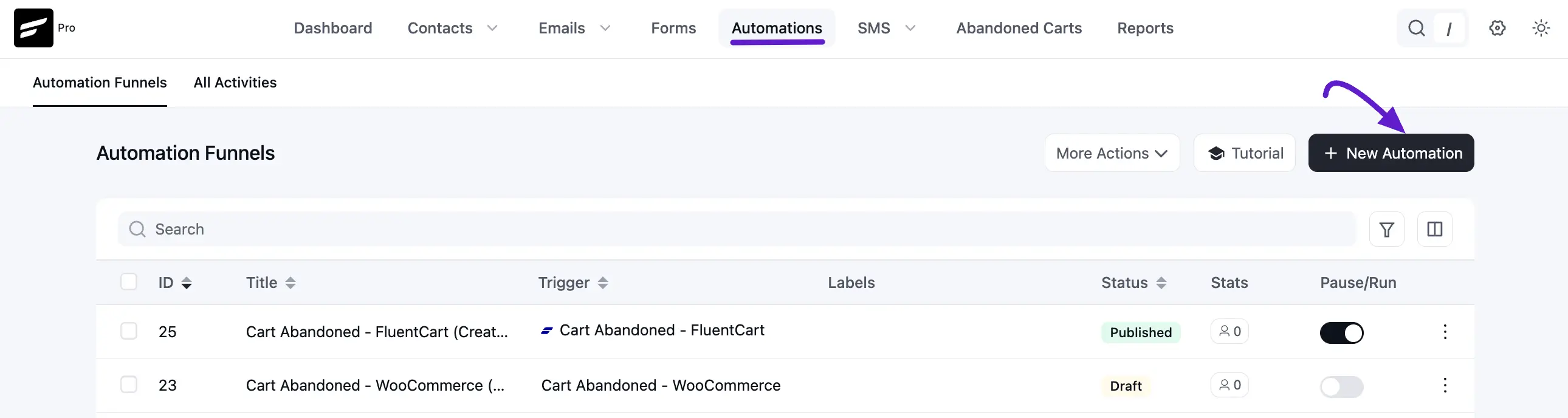Open three-dot menu for automation 23
This screenshot has height=418, width=1568.
pos(1445,385)
